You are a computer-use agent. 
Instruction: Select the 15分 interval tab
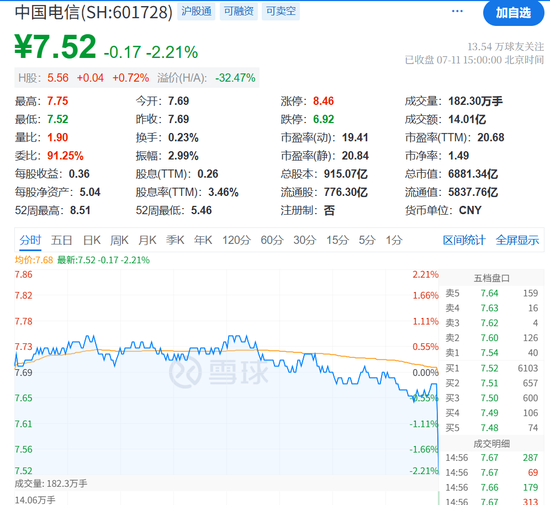(337, 240)
